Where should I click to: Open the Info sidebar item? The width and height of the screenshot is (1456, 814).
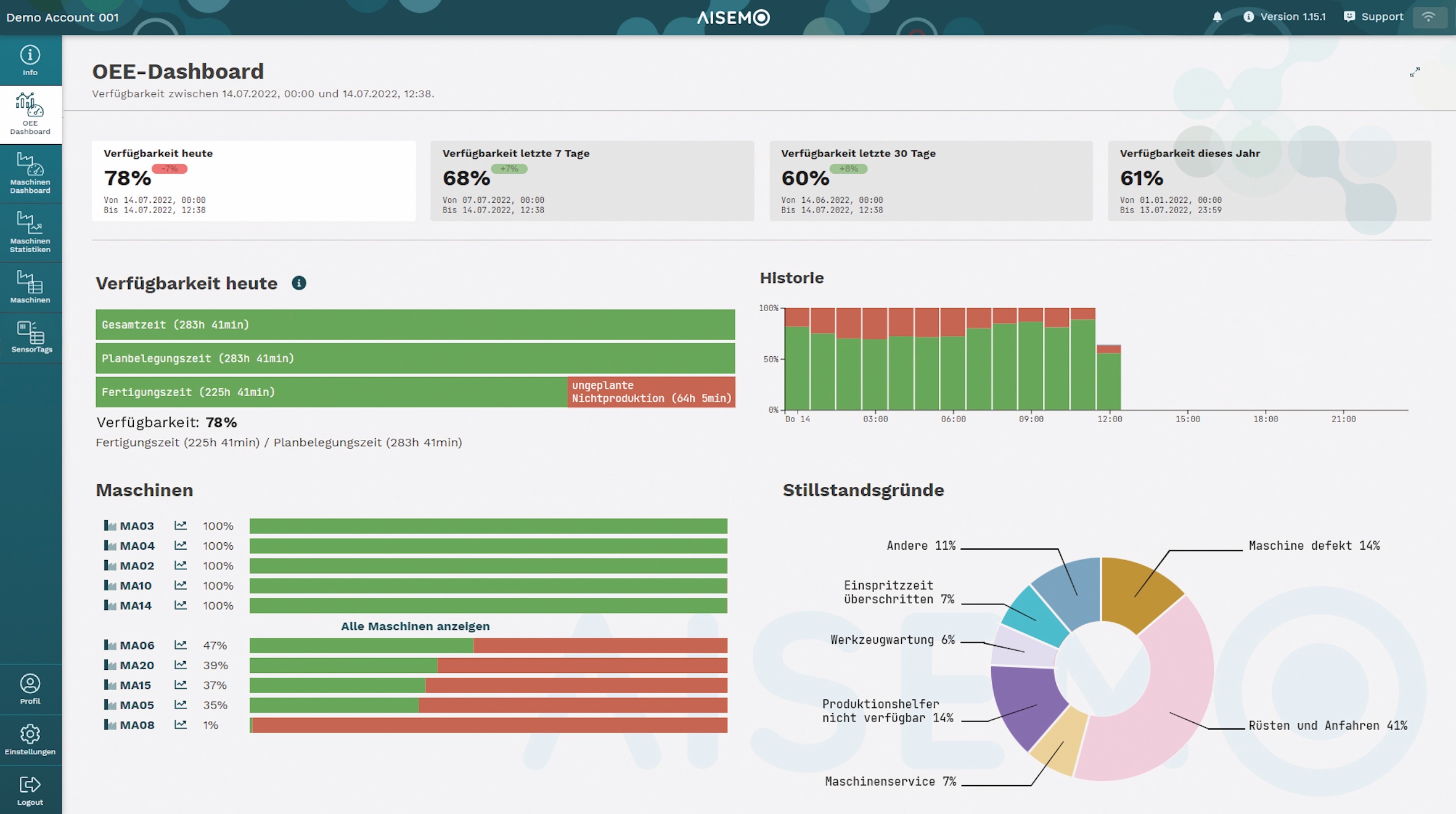point(30,60)
